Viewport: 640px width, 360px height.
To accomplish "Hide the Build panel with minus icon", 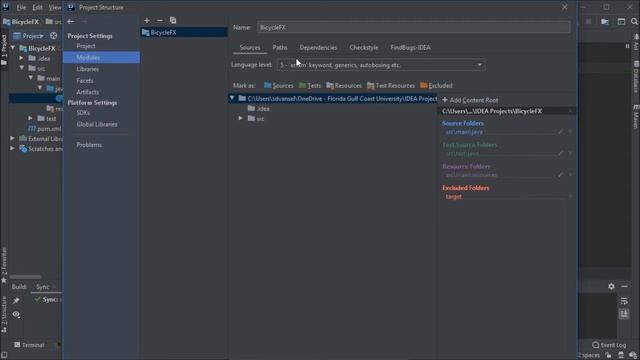I will [624, 287].
